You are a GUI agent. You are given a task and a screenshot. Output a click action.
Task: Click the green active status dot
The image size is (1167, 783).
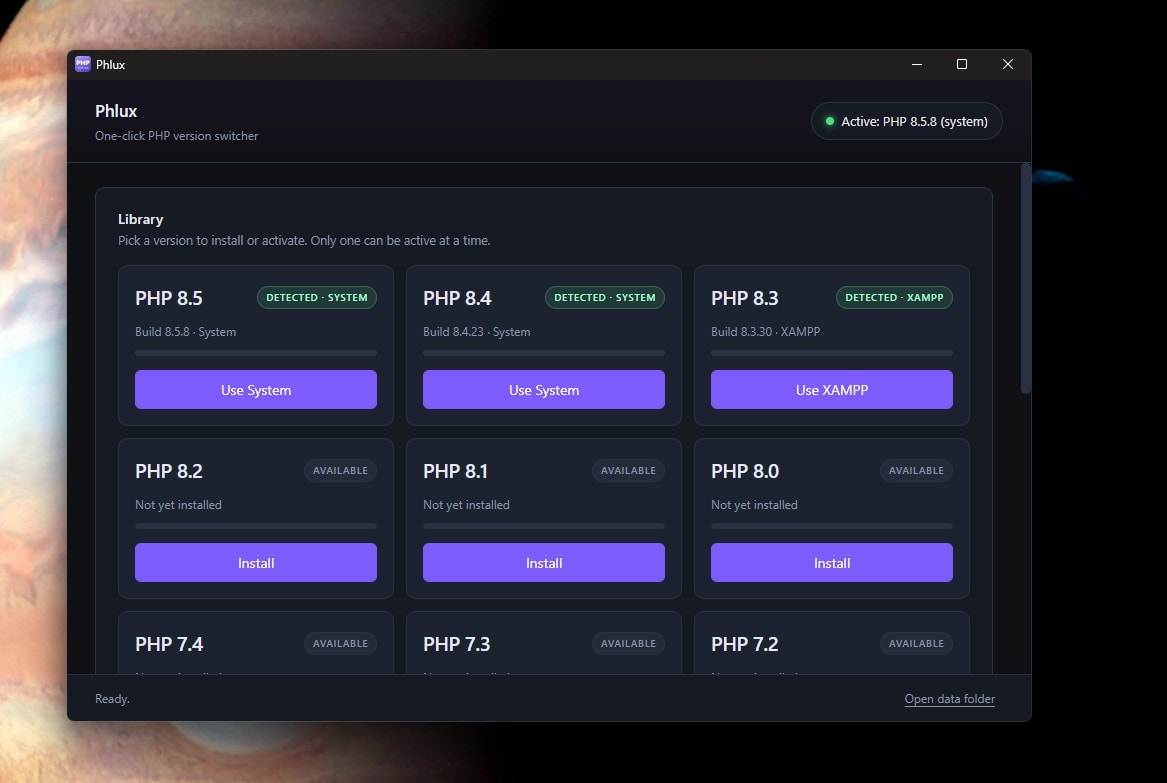click(x=829, y=121)
